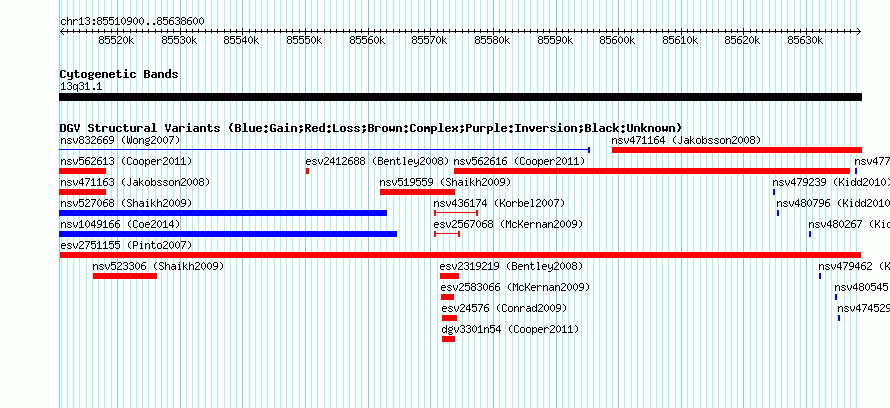This screenshot has height=408, width=890.
Task: Select the nsv436174 (Korbel2007) label
Action: 499,203
